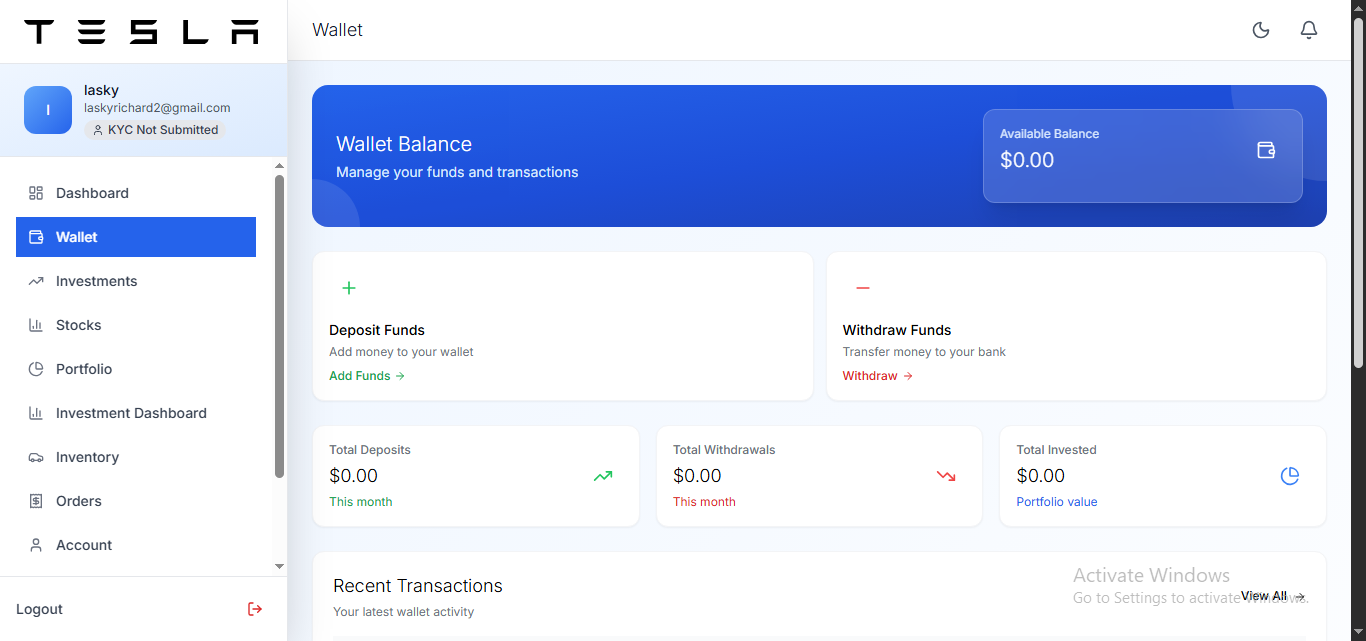The width and height of the screenshot is (1366, 641).
Task: Click the Account person icon
Action: click(36, 545)
